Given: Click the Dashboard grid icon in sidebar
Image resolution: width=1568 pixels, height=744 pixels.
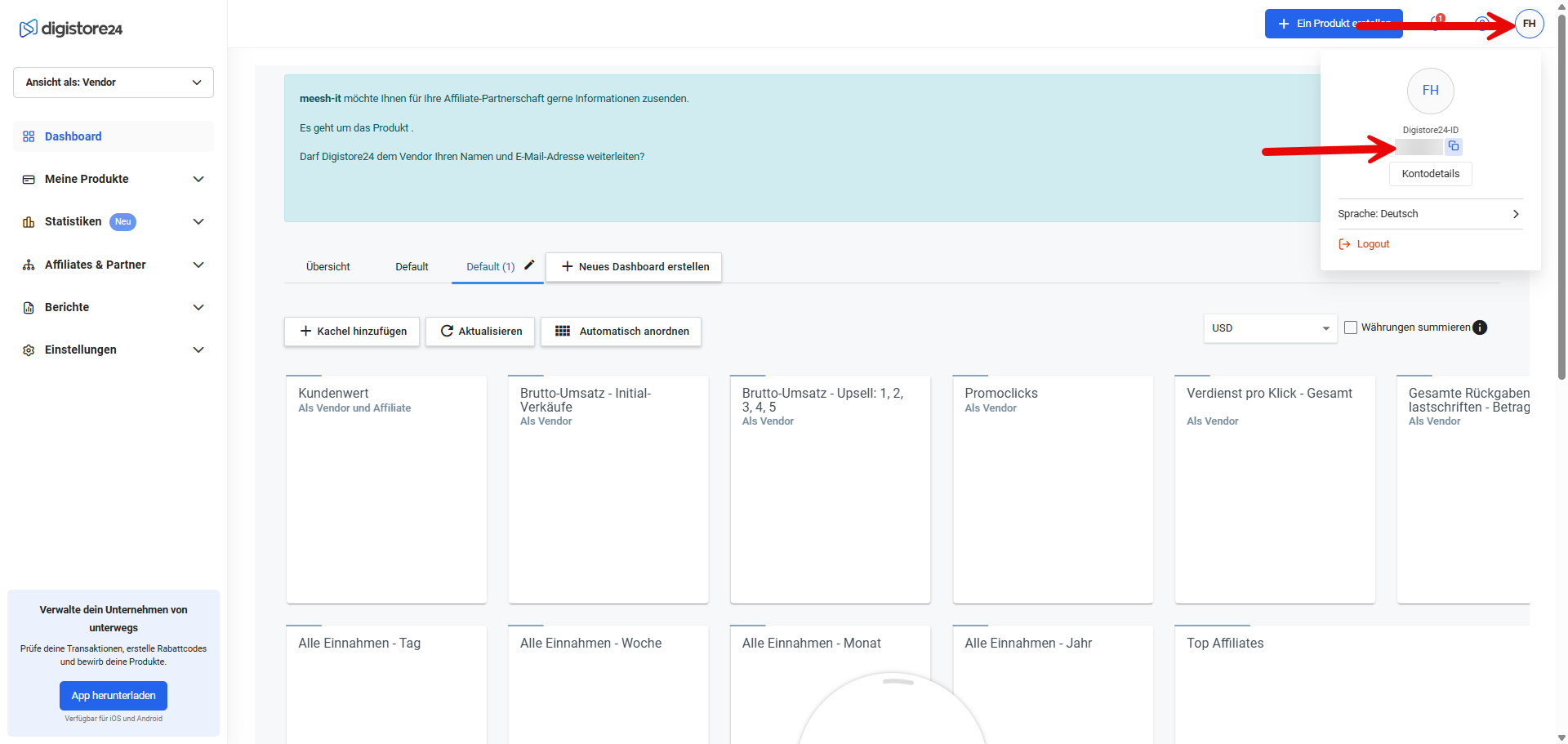Looking at the screenshot, I should 29,136.
